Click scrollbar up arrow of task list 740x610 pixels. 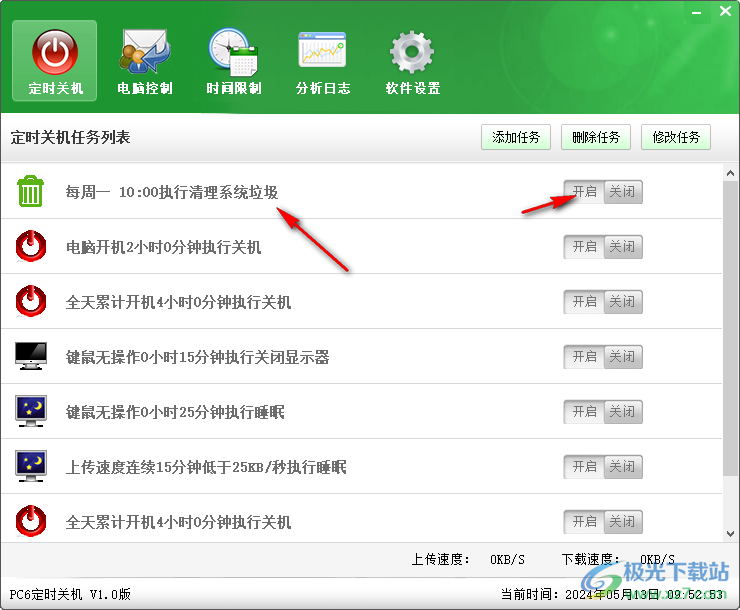[731, 173]
